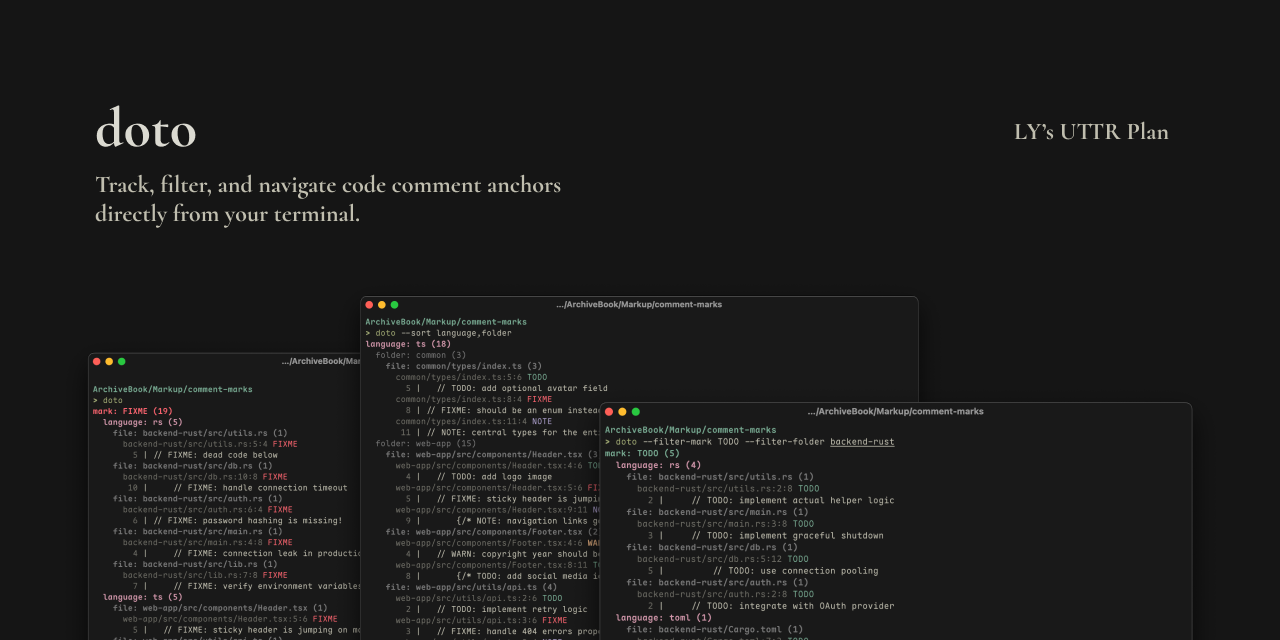Select 'backend-rust/src/main.rs:4:8 FIXME' line
1280x640 pixels.
(208, 542)
